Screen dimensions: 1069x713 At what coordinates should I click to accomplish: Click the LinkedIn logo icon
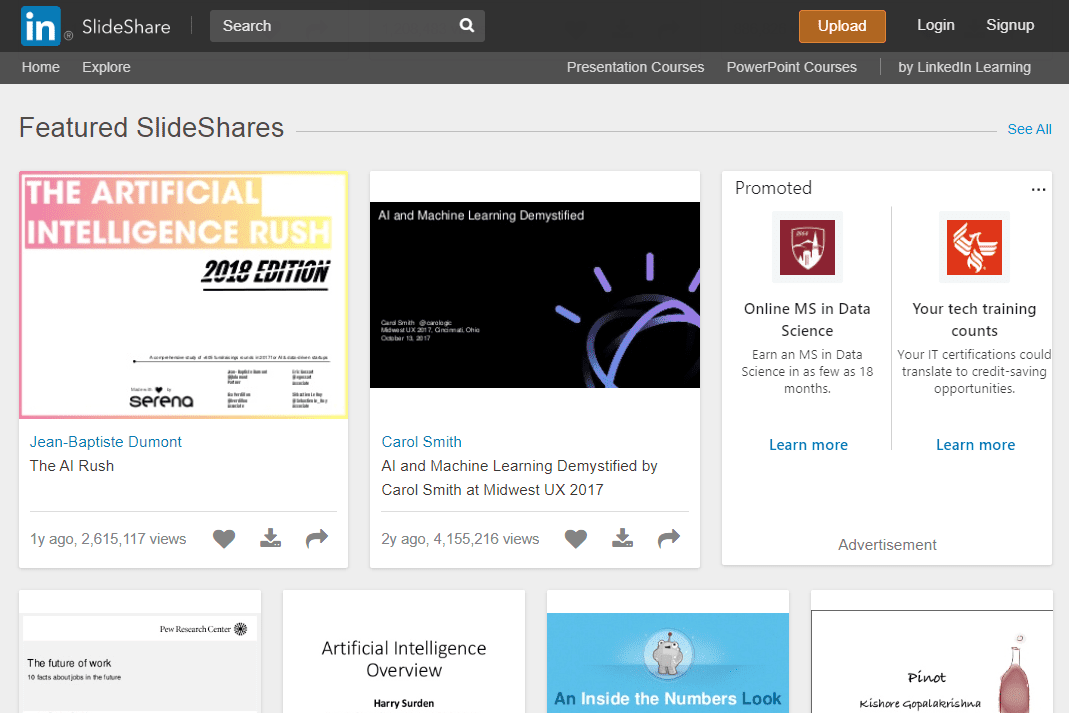click(41, 26)
